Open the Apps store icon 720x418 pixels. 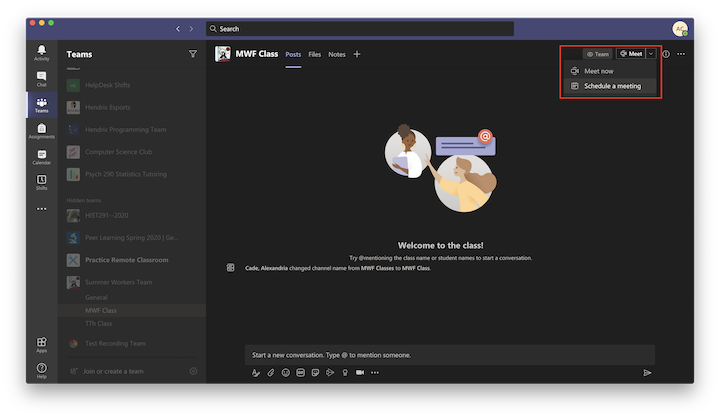[41, 344]
